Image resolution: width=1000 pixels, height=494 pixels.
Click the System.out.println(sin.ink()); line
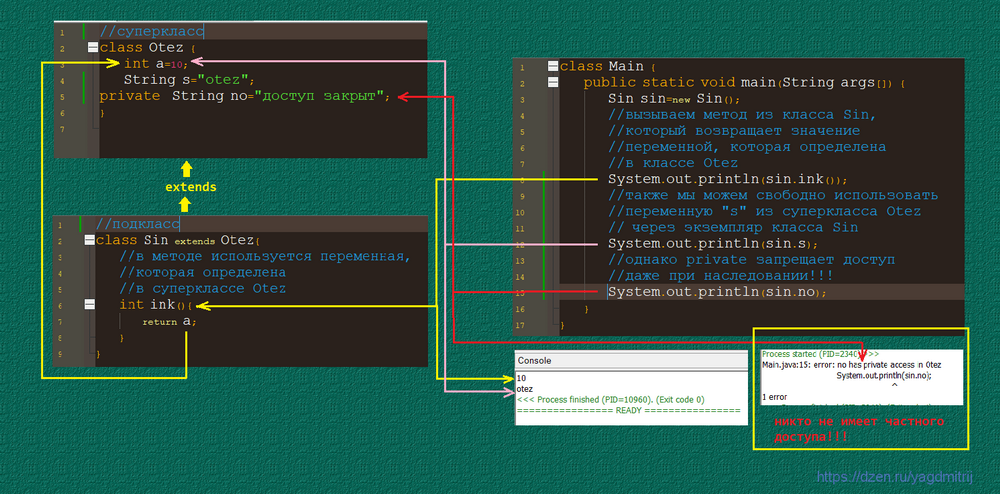728,180
